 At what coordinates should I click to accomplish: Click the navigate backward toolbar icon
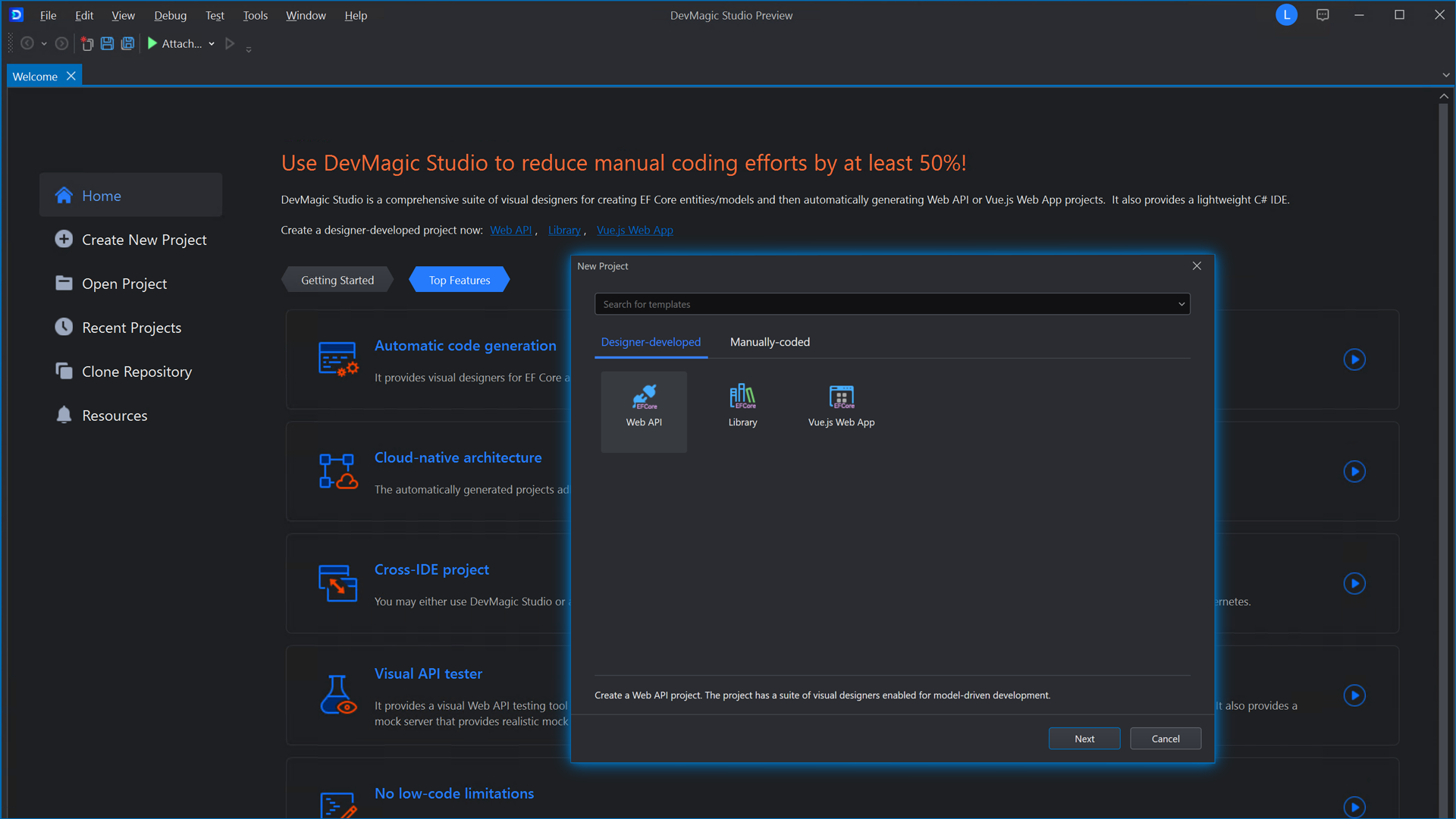coord(27,44)
